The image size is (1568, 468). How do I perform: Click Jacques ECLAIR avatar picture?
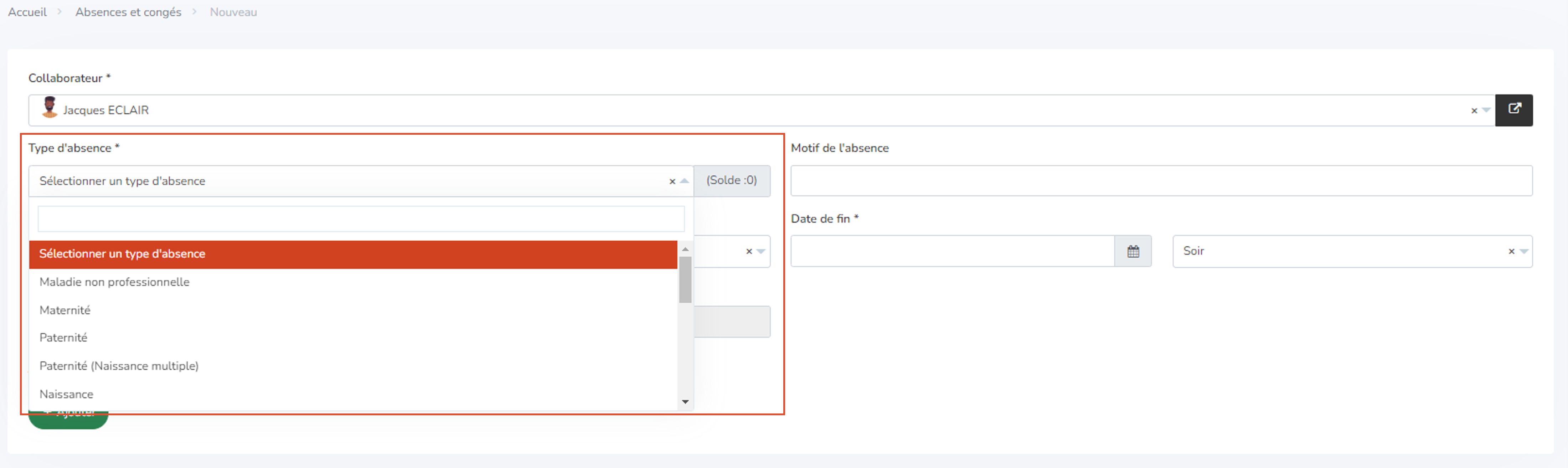(49, 108)
